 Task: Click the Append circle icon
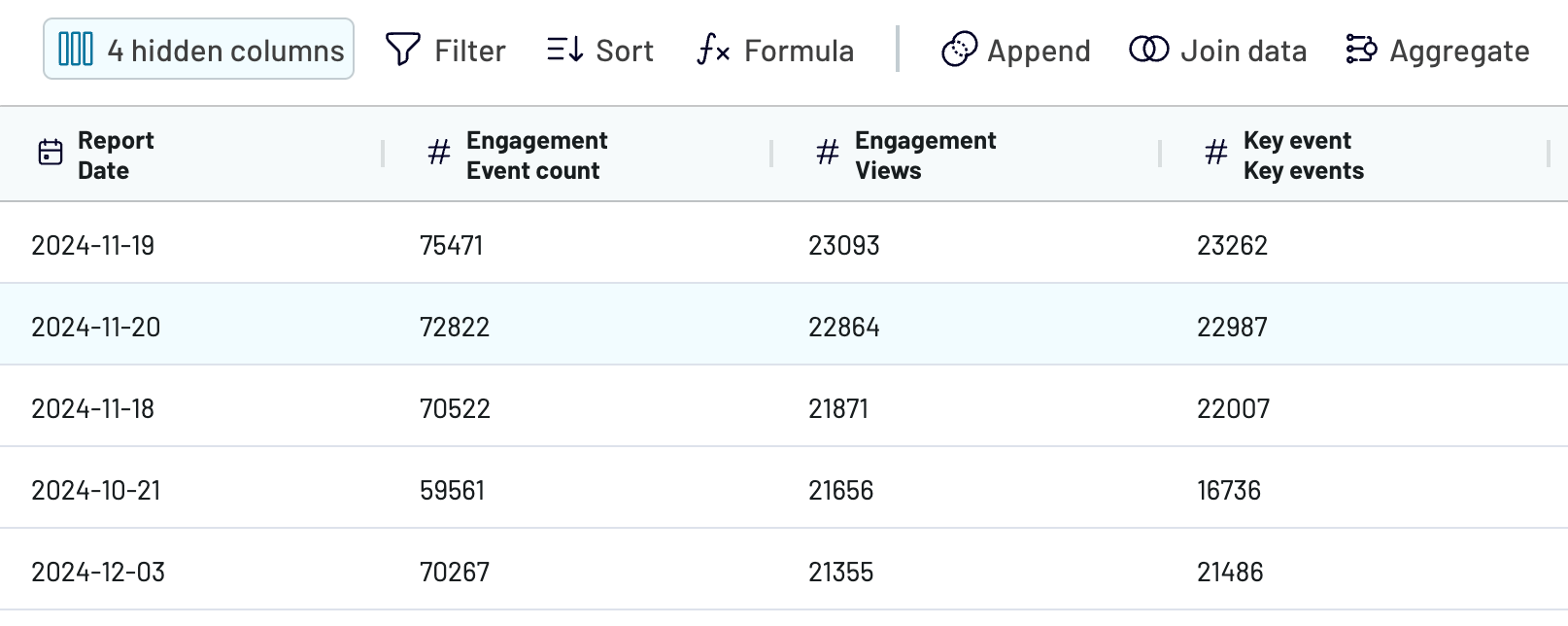click(959, 50)
